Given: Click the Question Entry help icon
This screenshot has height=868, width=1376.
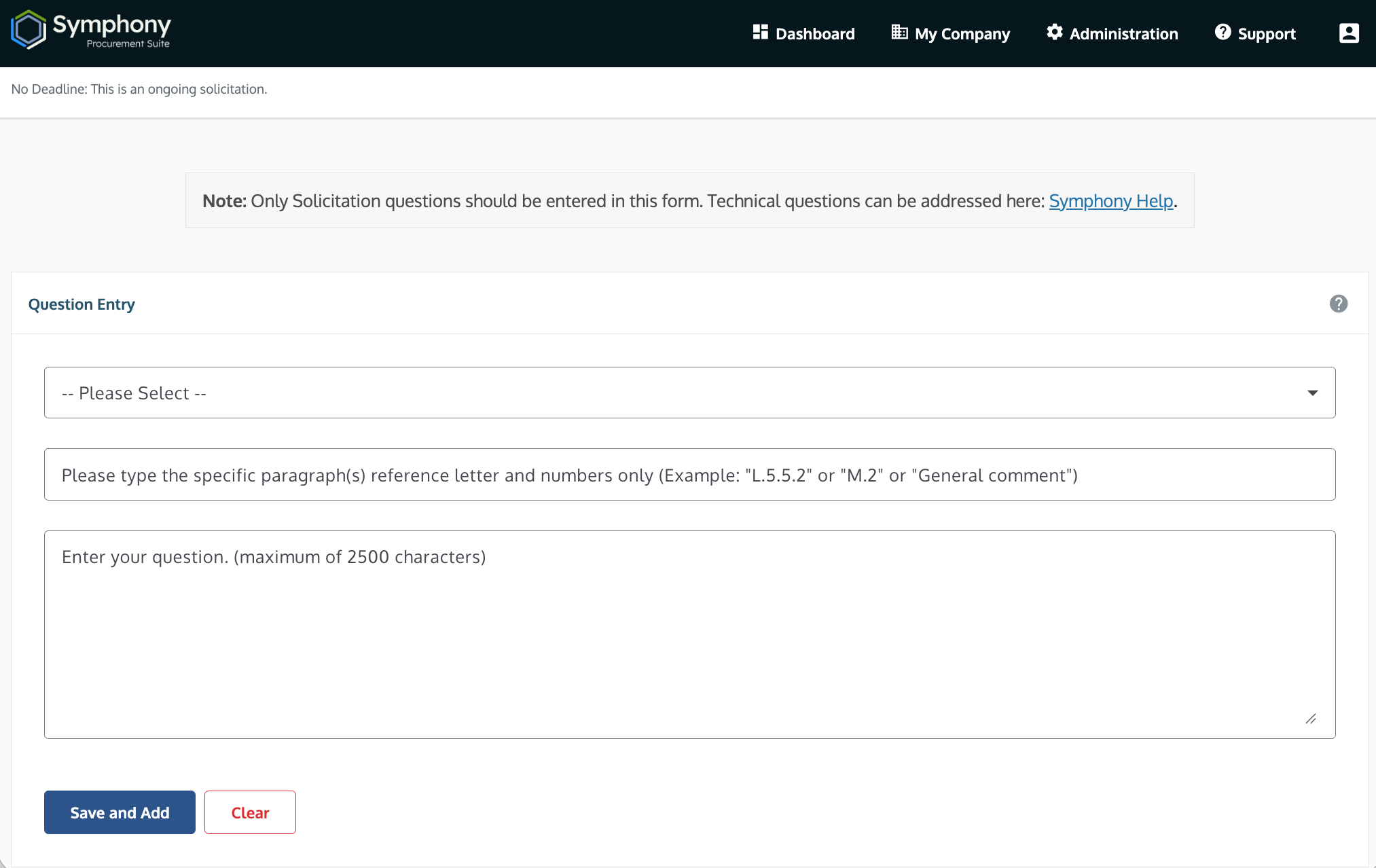Looking at the screenshot, I should click(x=1338, y=304).
